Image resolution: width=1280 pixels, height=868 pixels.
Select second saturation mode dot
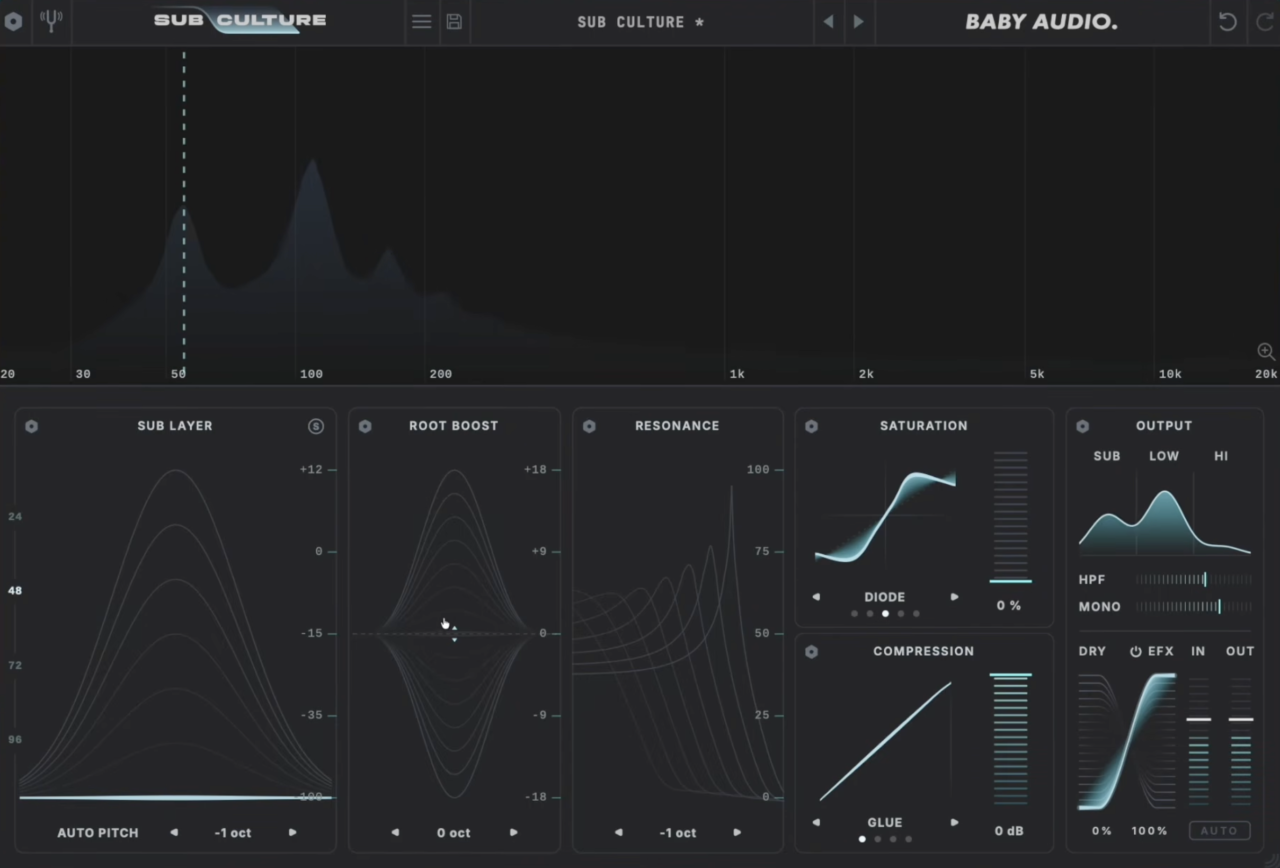(x=870, y=614)
